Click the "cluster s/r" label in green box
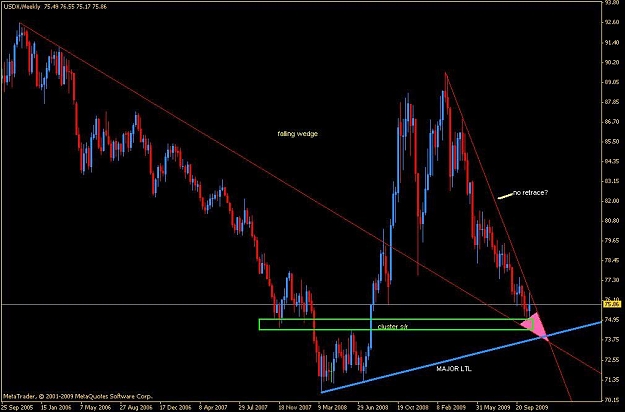Image resolution: width=625 pixels, height=412 pixels. (393, 327)
